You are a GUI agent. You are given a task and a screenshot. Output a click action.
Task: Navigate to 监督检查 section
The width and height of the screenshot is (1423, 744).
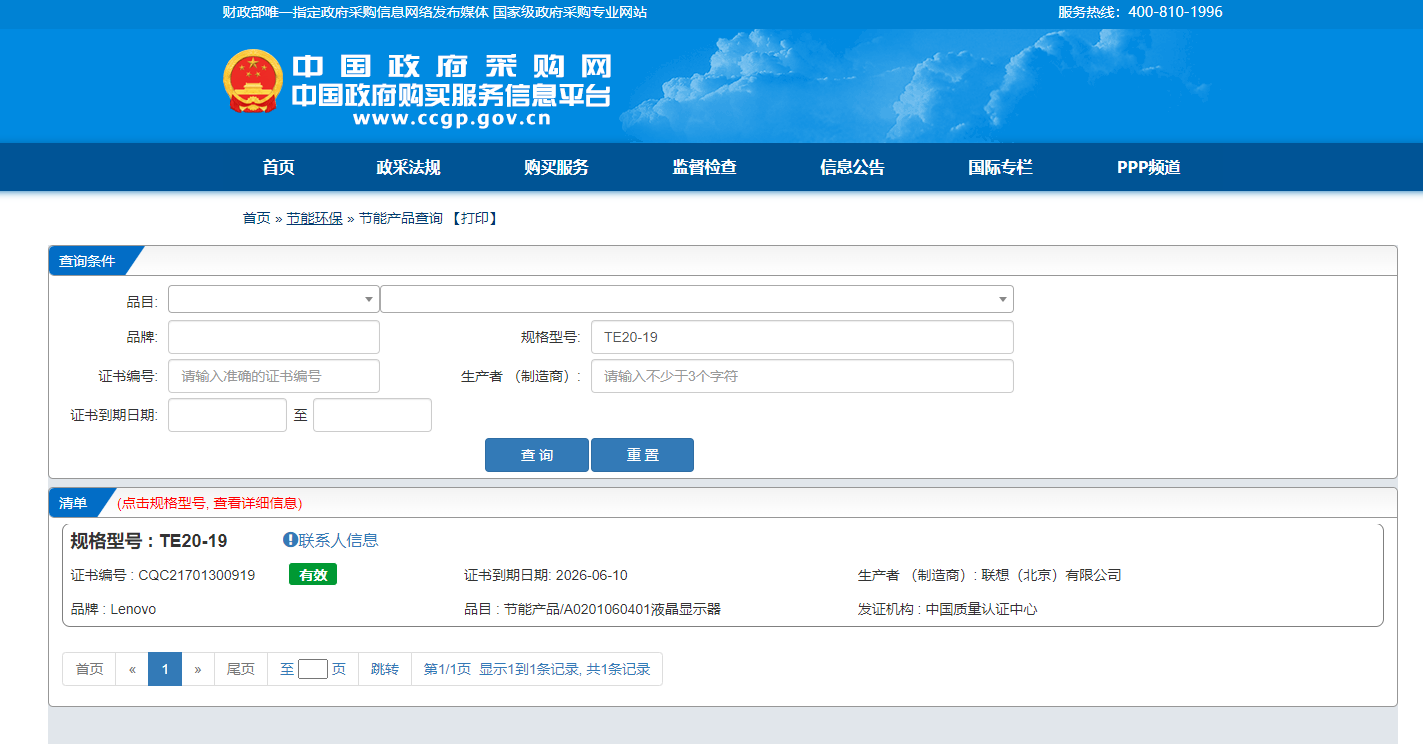pyautogui.click(x=704, y=167)
